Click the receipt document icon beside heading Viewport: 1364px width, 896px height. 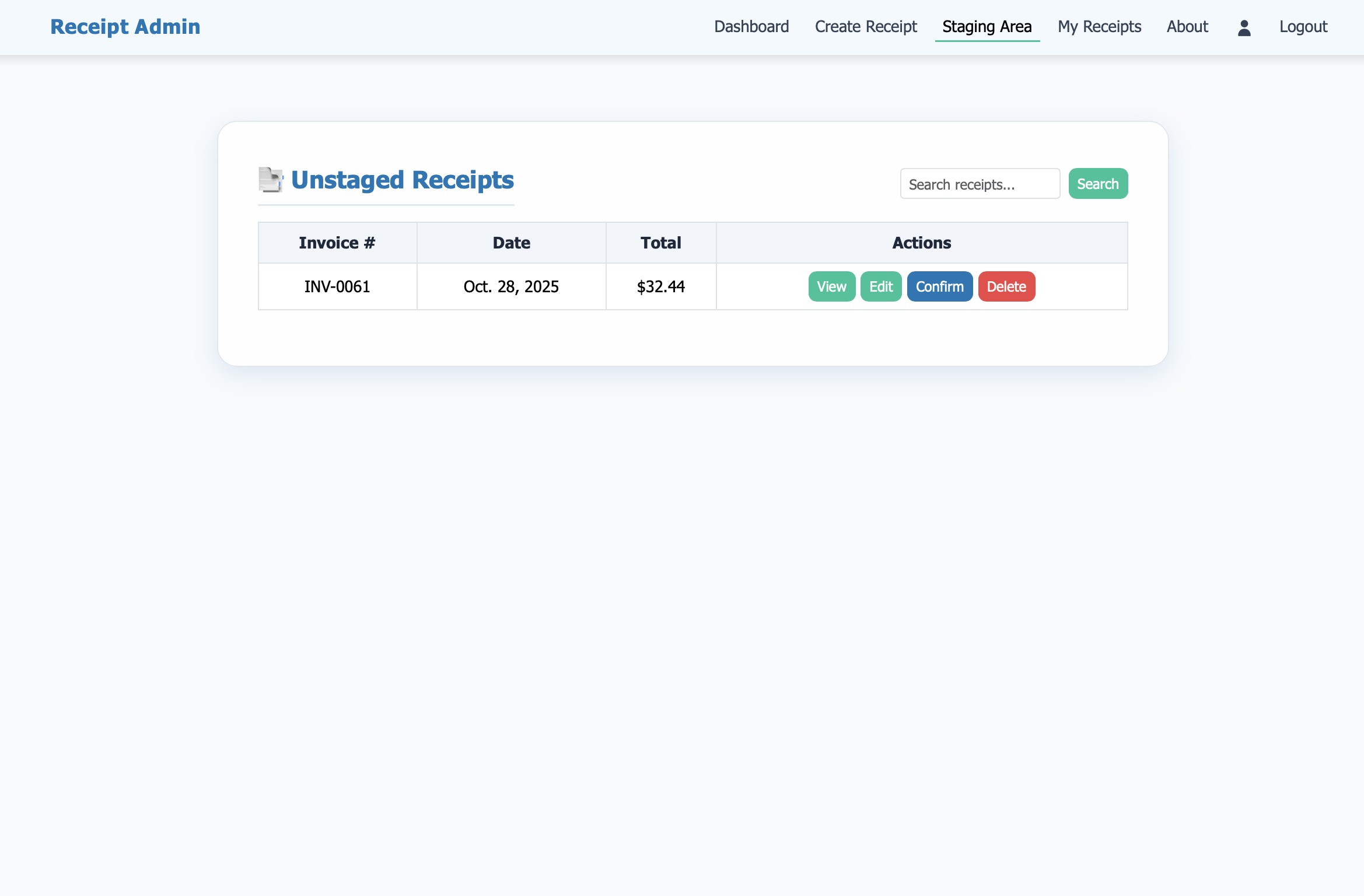pos(271,180)
